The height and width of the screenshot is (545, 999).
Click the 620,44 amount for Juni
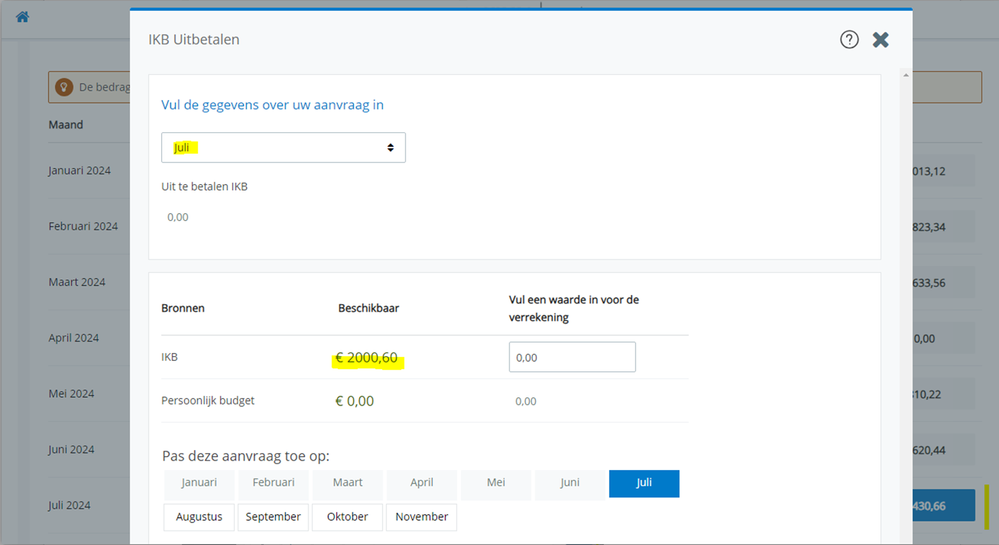pyautogui.click(x=929, y=450)
